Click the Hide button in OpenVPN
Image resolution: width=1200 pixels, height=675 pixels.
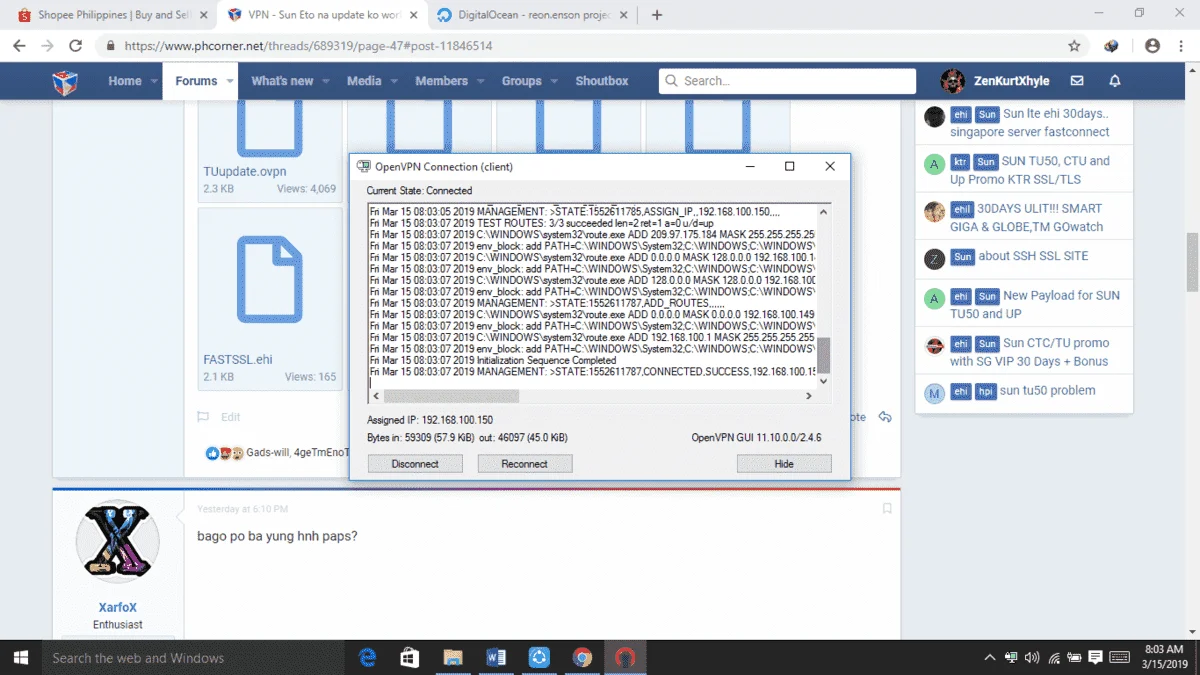click(784, 463)
